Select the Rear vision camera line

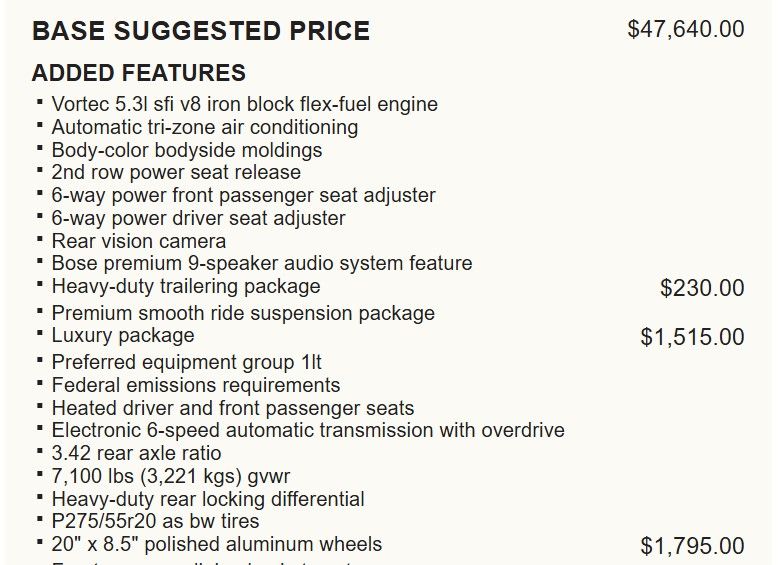pos(138,241)
